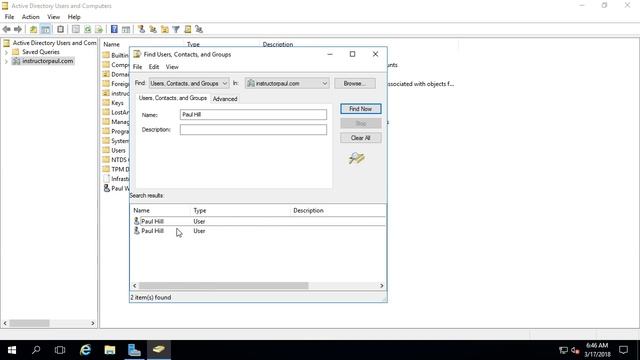The width and height of the screenshot is (640, 360).
Task: Open File Explorer from the taskbar
Action: (x=109, y=350)
